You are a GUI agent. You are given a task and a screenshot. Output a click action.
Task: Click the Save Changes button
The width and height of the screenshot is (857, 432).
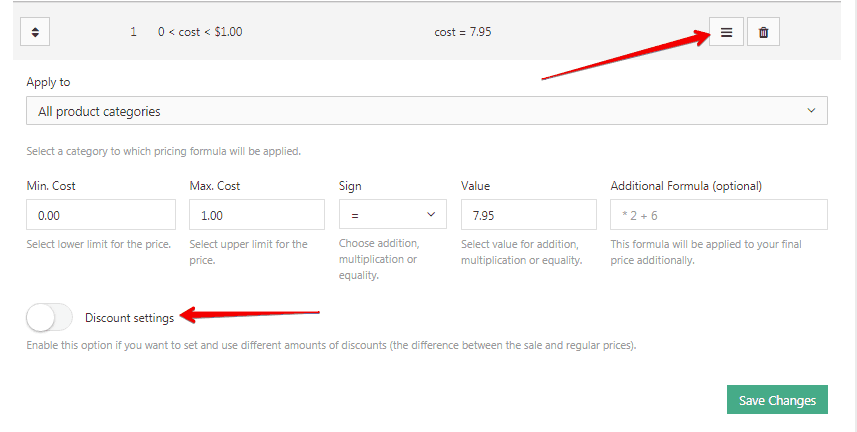pos(777,400)
